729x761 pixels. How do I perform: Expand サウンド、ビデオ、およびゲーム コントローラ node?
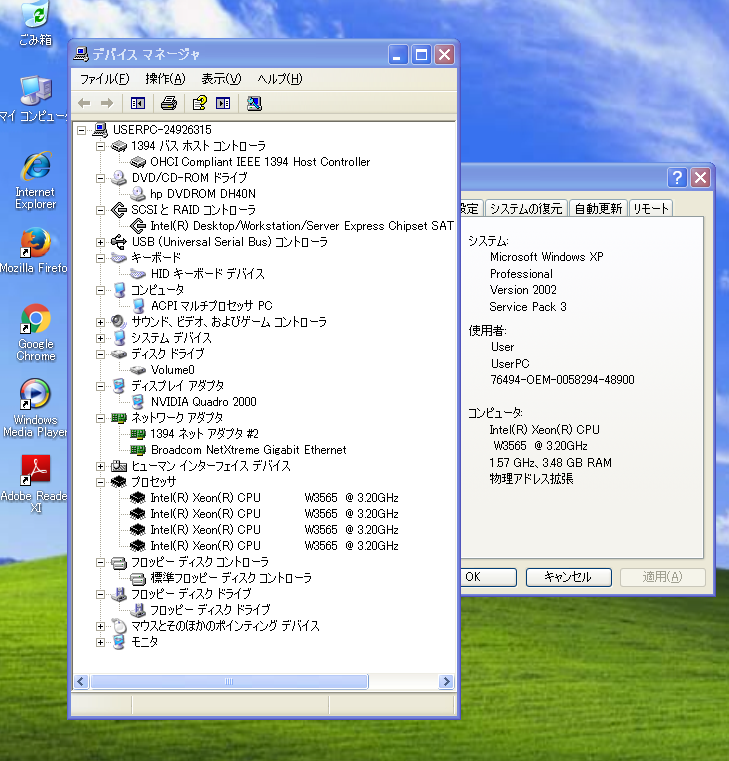point(100,322)
